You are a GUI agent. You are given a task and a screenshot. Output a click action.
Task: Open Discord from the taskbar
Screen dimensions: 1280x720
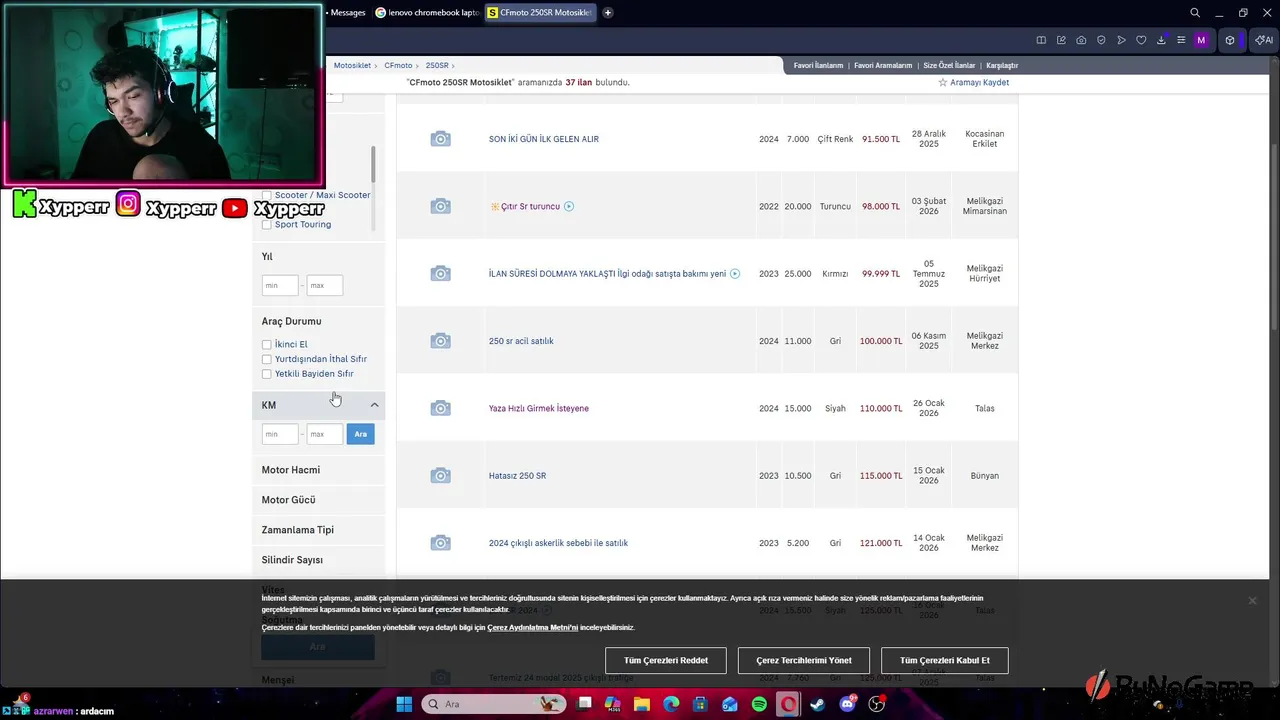[x=848, y=704]
